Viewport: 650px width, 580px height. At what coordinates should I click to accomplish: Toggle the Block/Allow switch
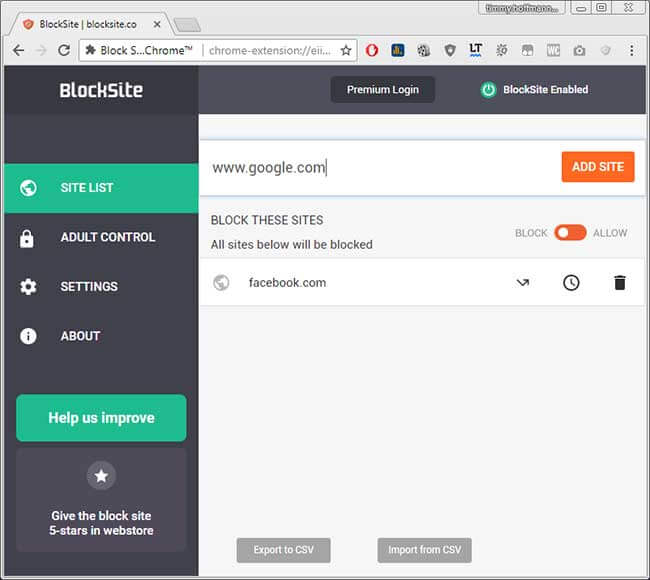(570, 233)
